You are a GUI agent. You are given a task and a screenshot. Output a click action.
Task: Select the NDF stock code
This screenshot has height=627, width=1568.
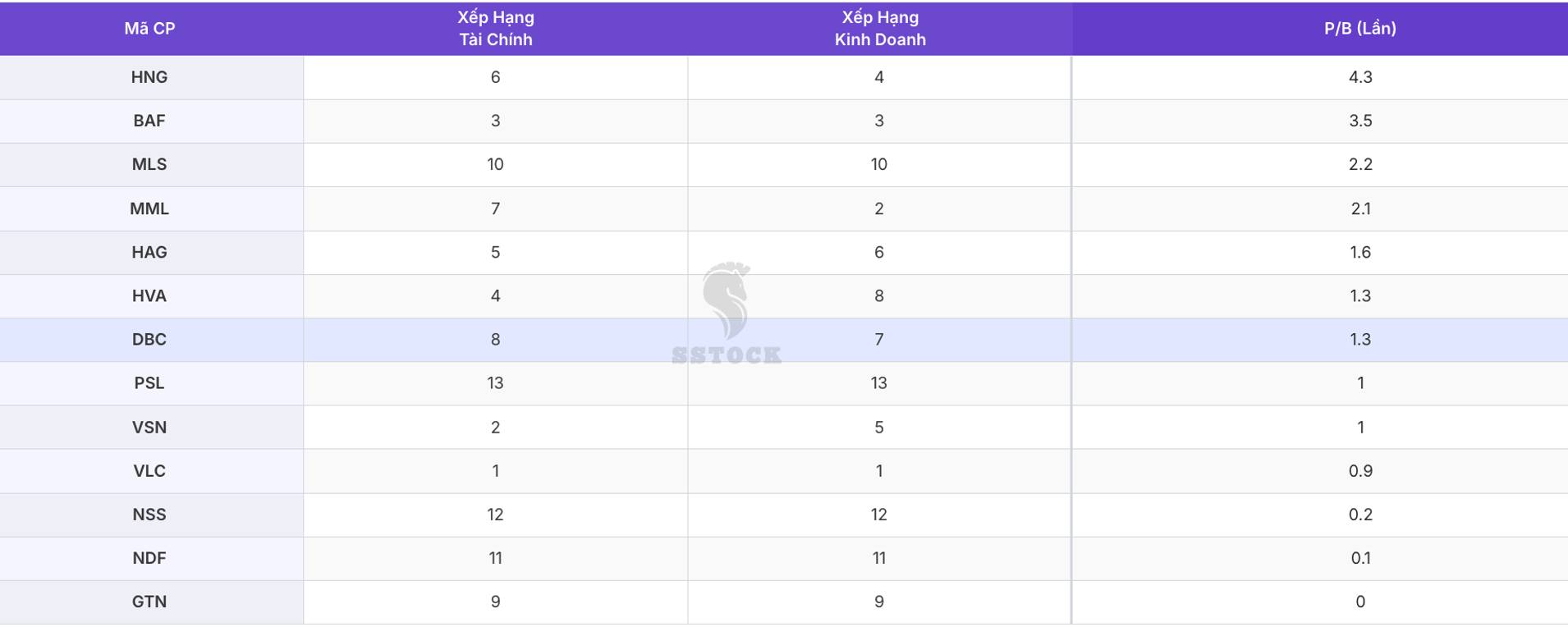coord(149,558)
